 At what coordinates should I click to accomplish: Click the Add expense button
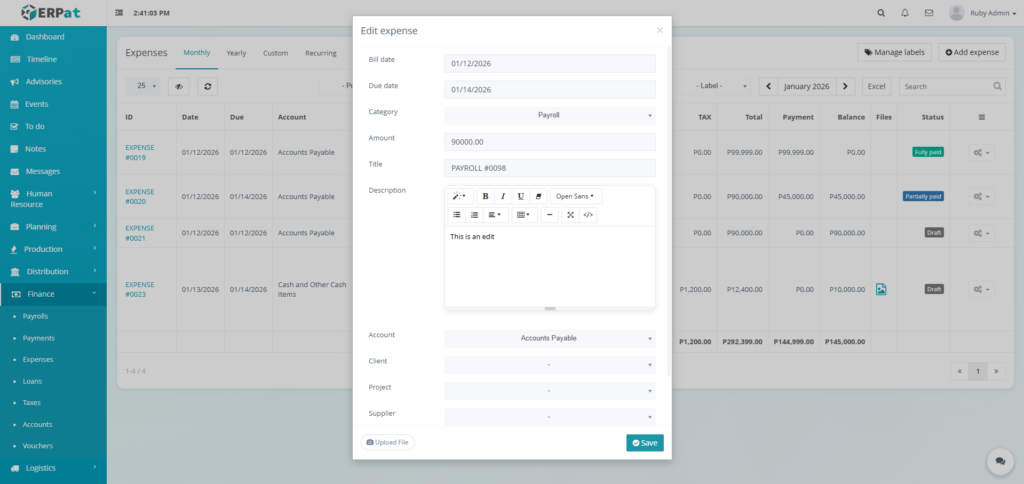click(x=972, y=52)
